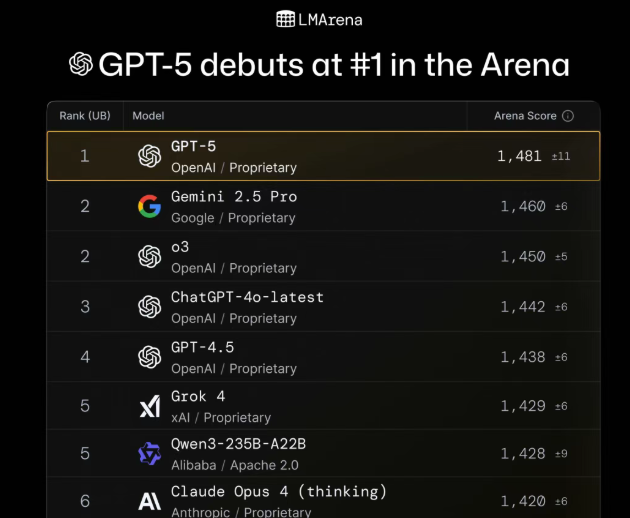Click the Model column header

tap(148, 116)
